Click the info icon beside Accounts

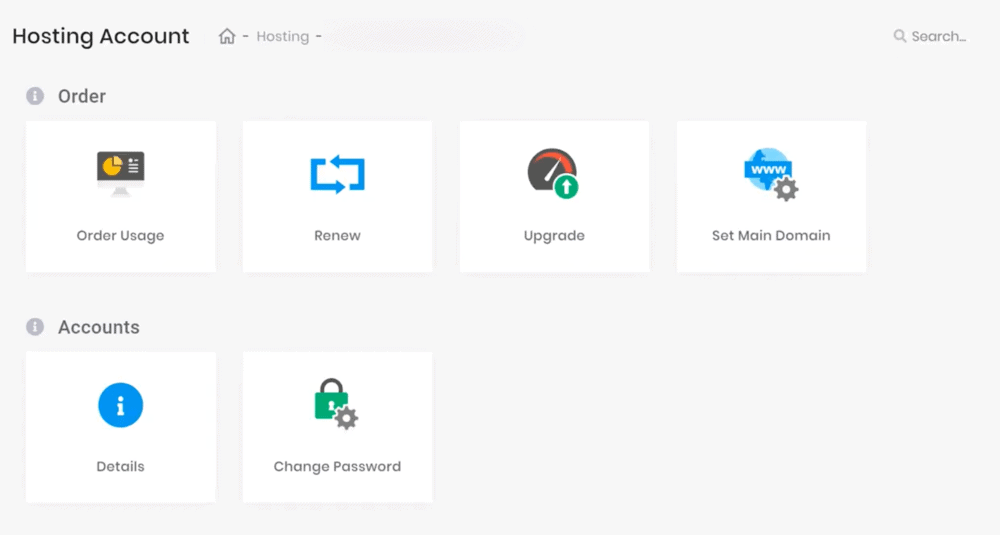tap(35, 327)
